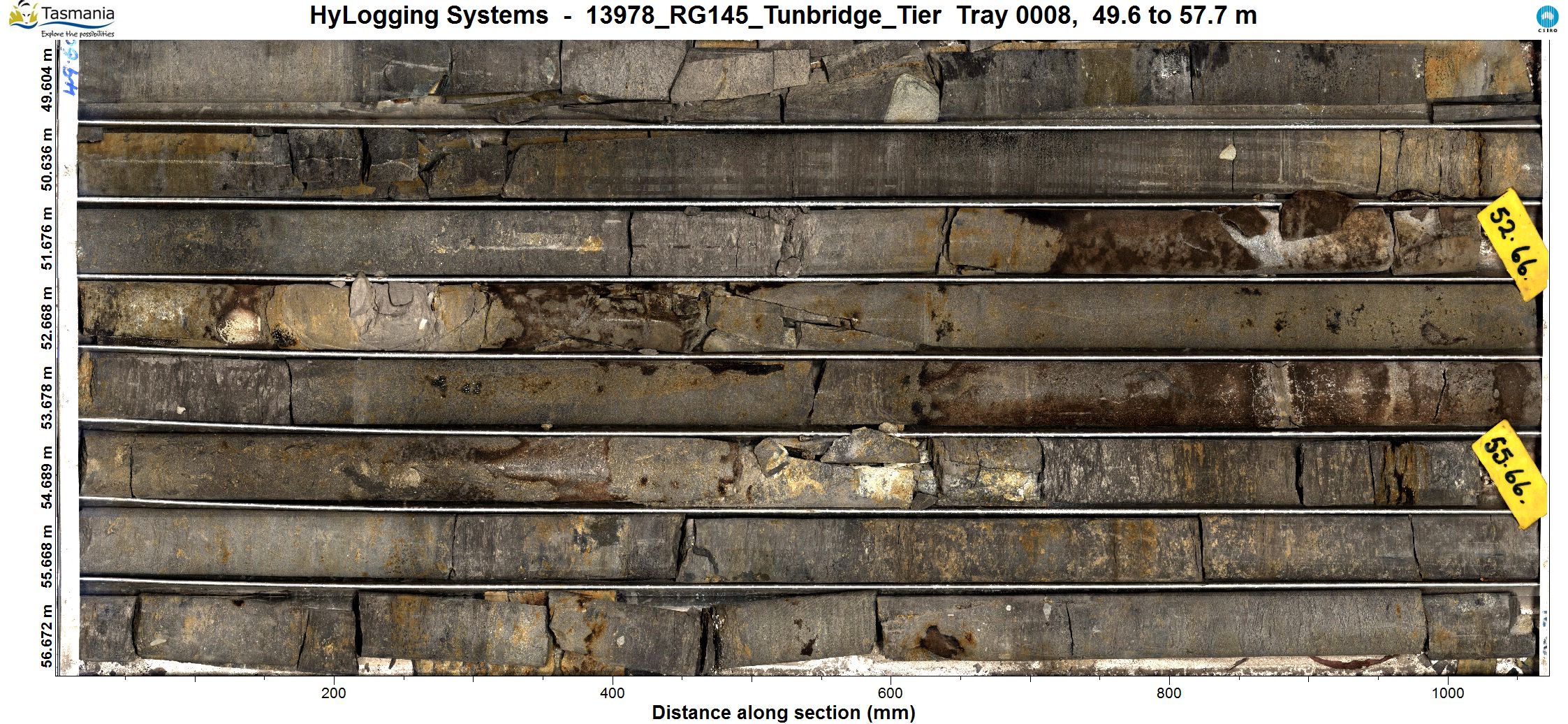Select the HyLogging Systems tray title
The width and height of the screenshot is (1568, 724).
point(782,15)
